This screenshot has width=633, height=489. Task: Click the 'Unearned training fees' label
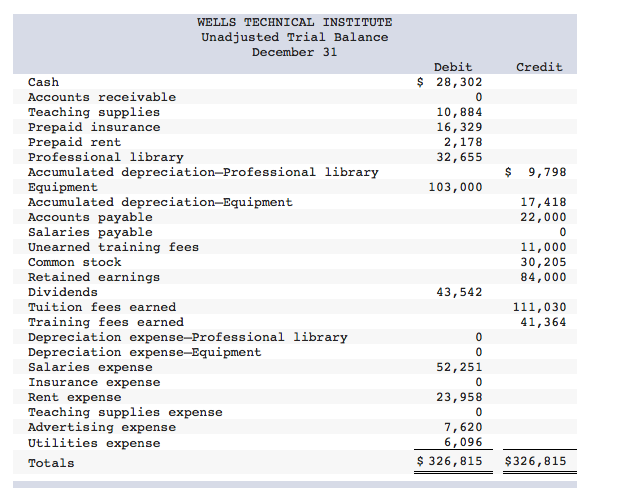click(x=113, y=247)
